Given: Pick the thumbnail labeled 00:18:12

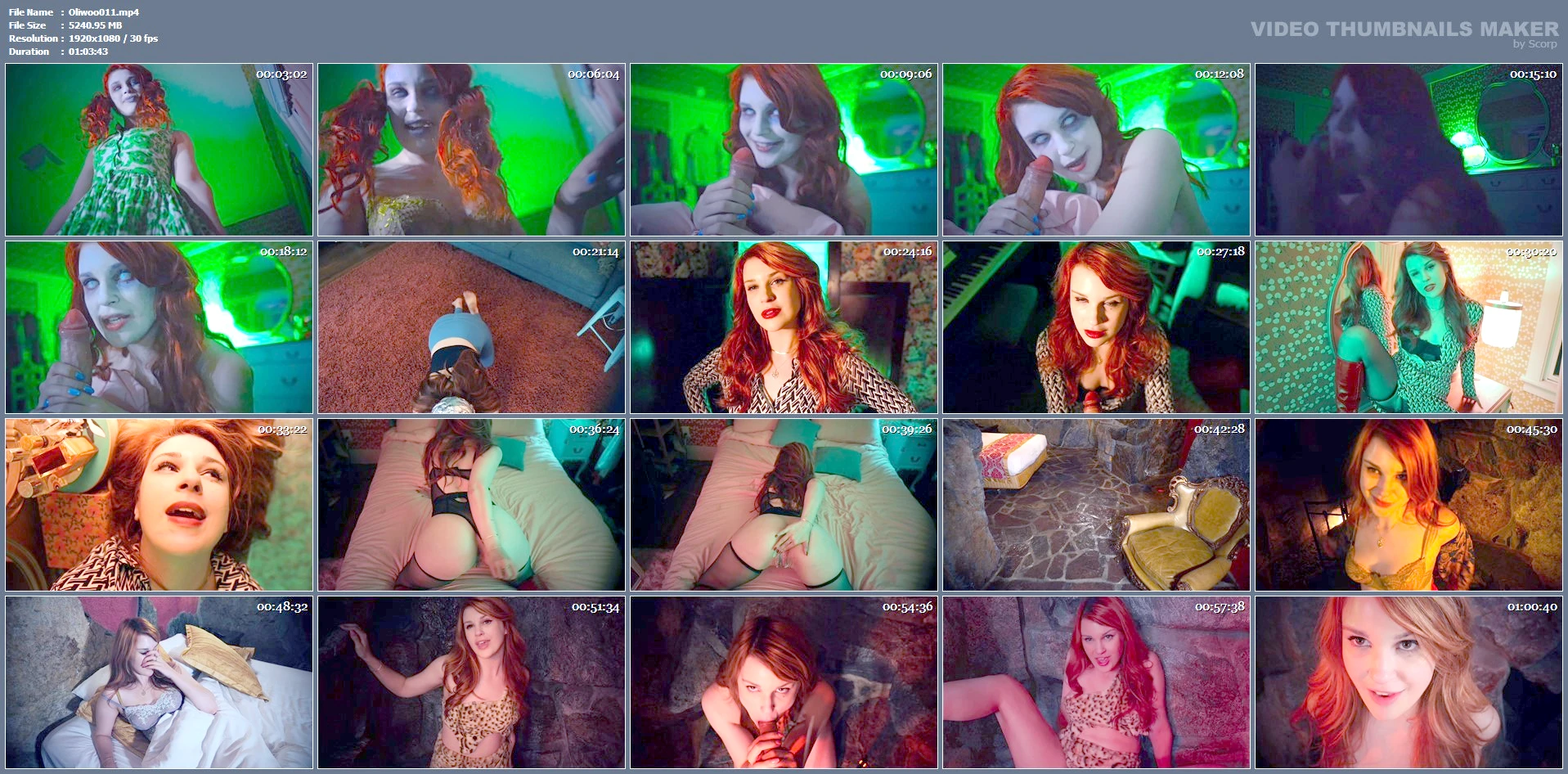Looking at the screenshot, I should [159, 327].
